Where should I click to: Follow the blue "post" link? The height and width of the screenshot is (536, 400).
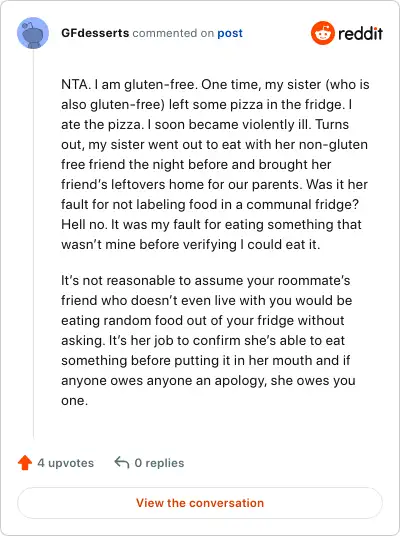point(230,34)
